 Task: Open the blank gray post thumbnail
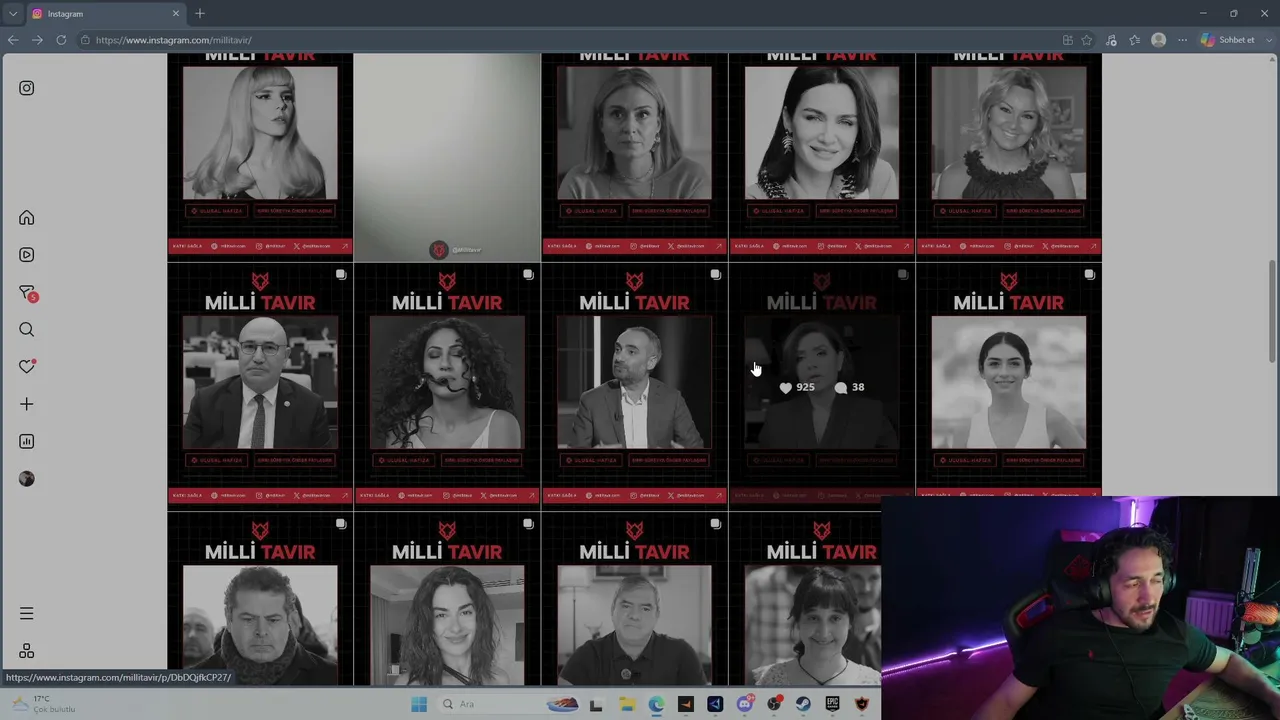[447, 156]
